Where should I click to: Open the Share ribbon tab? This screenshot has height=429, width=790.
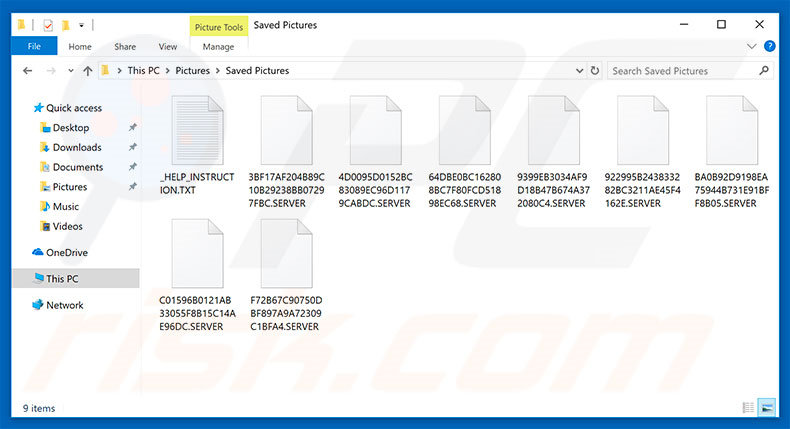point(125,46)
